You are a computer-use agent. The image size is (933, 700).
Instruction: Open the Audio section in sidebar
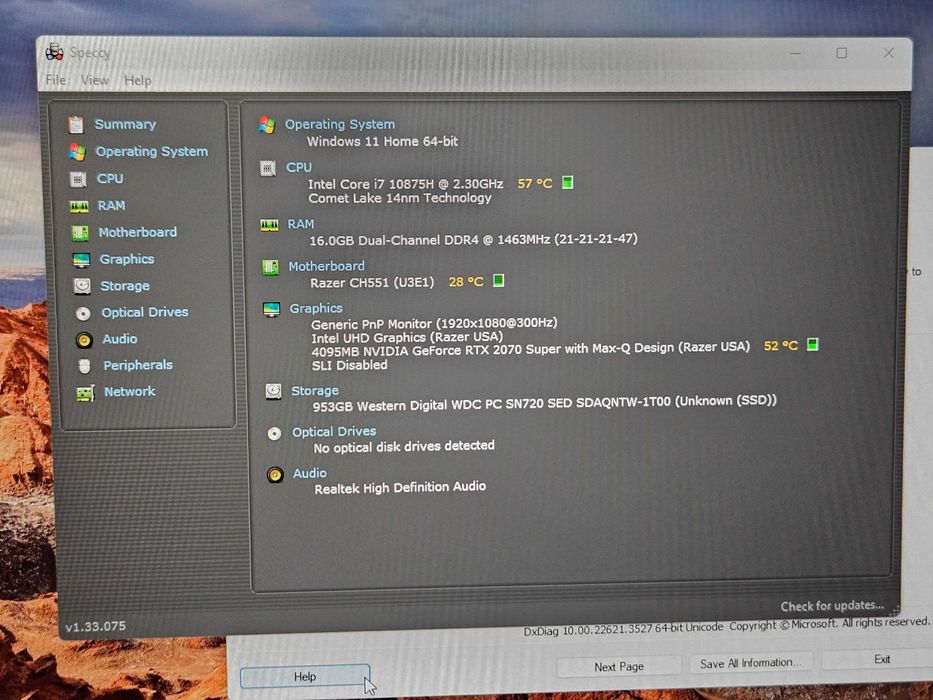pos(120,339)
